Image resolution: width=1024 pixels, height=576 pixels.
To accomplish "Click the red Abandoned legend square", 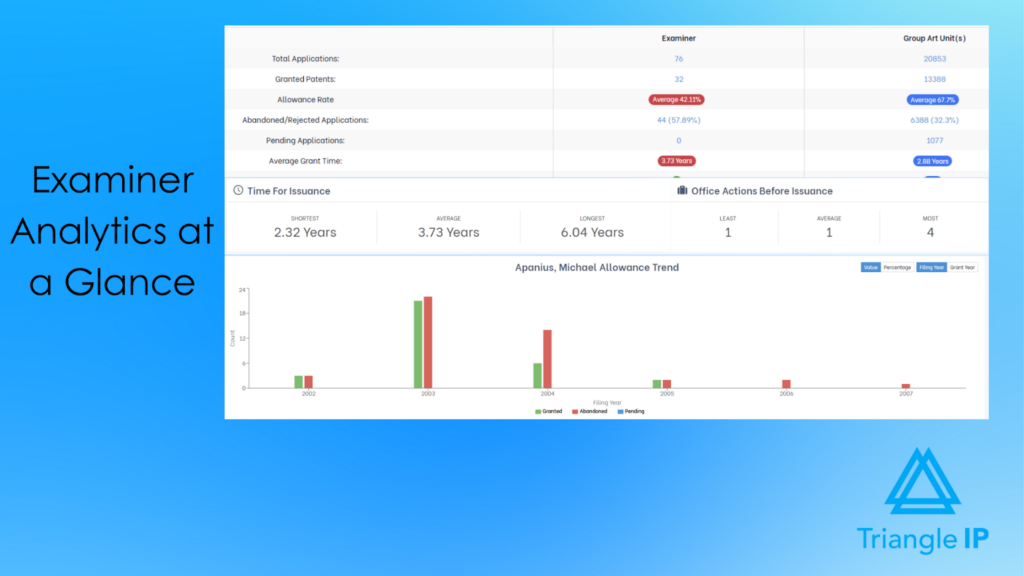I will coord(575,411).
